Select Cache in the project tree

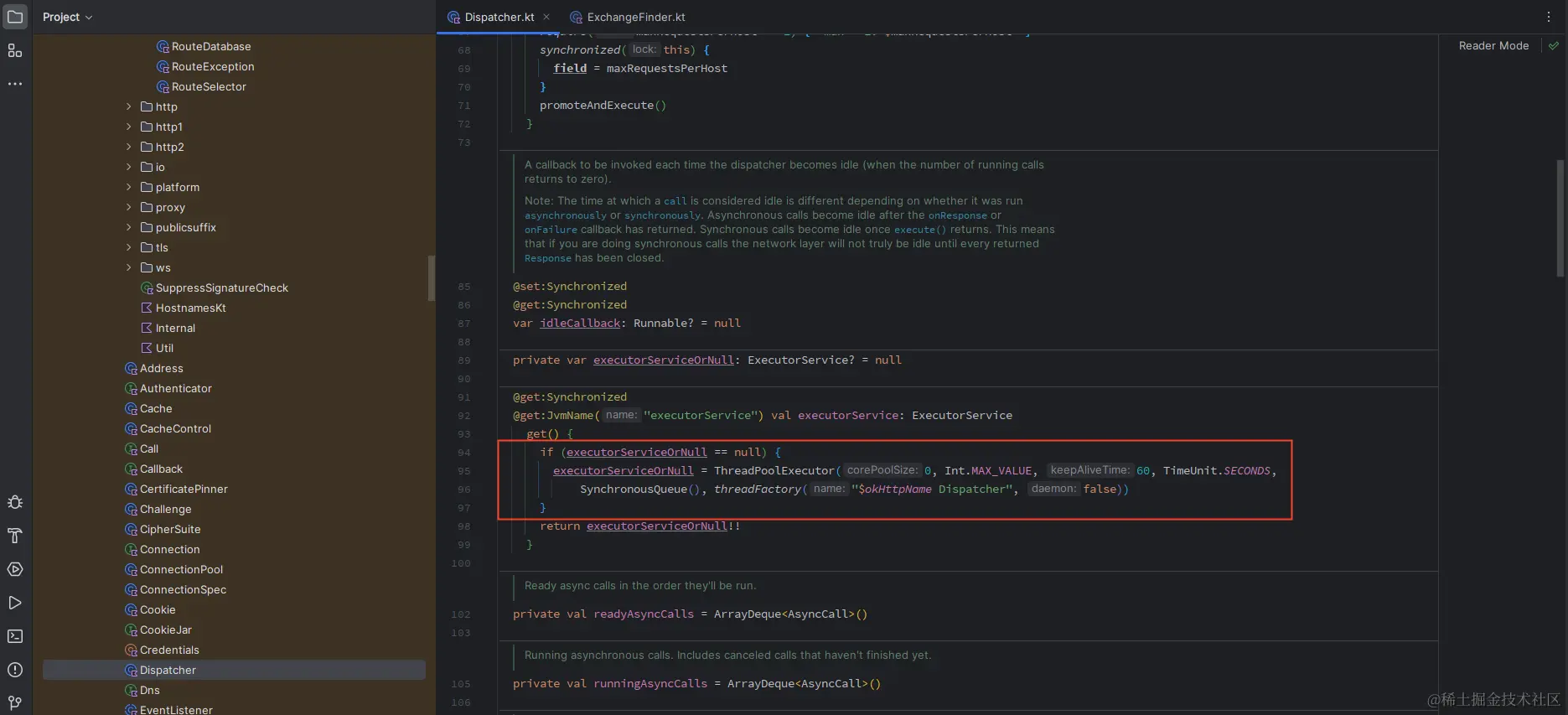tap(156, 409)
